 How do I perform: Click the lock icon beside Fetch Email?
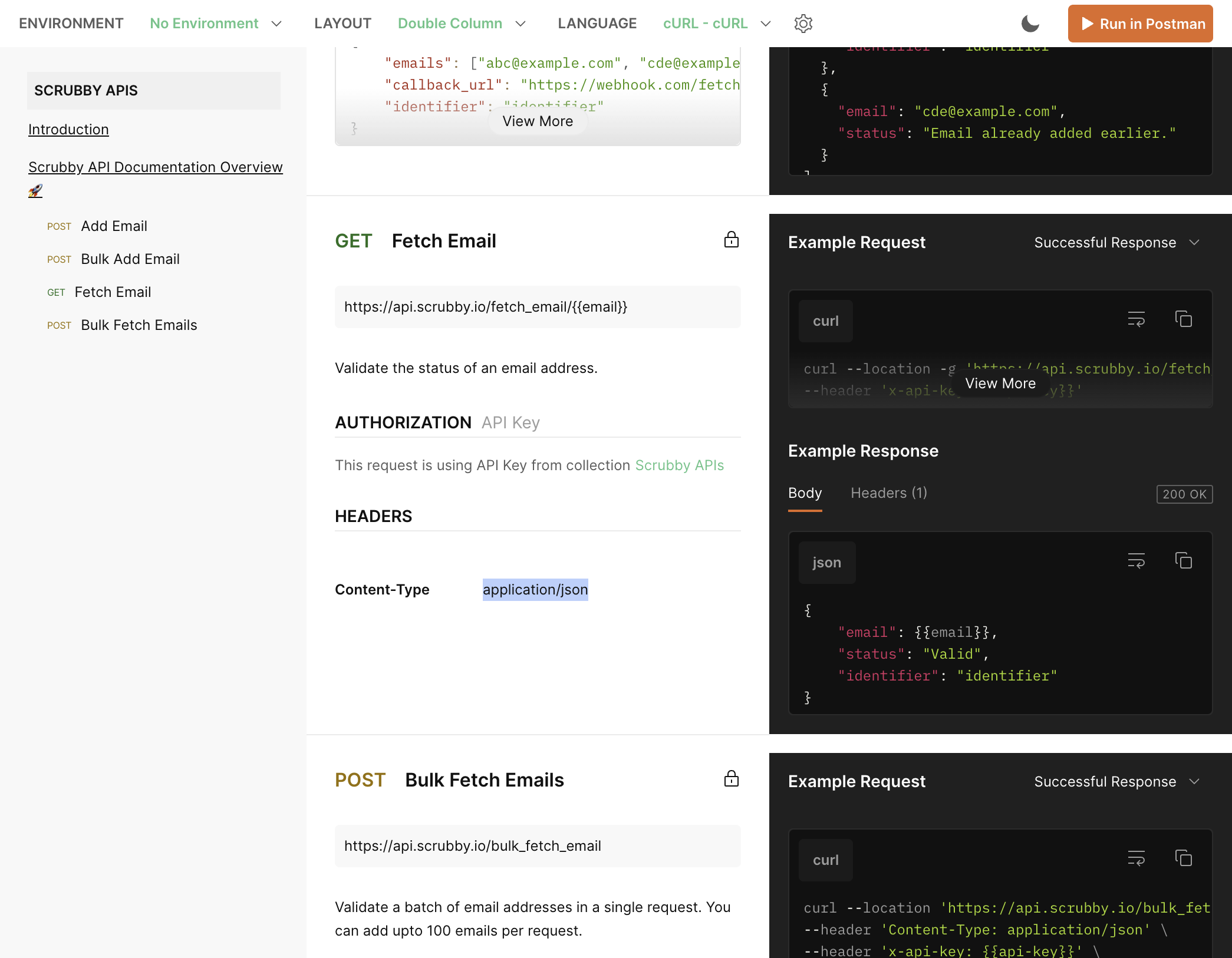[731, 240]
